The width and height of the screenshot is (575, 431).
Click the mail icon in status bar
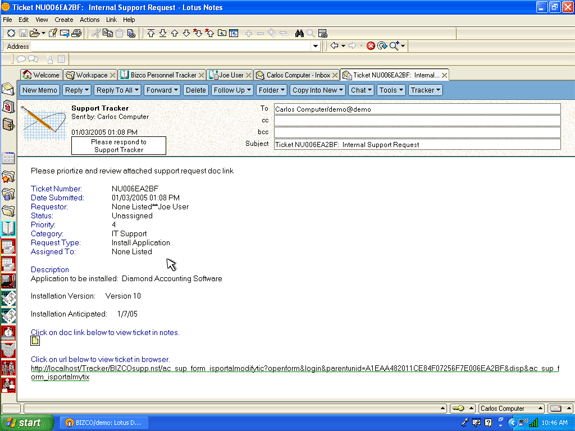(x=556, y=408)
